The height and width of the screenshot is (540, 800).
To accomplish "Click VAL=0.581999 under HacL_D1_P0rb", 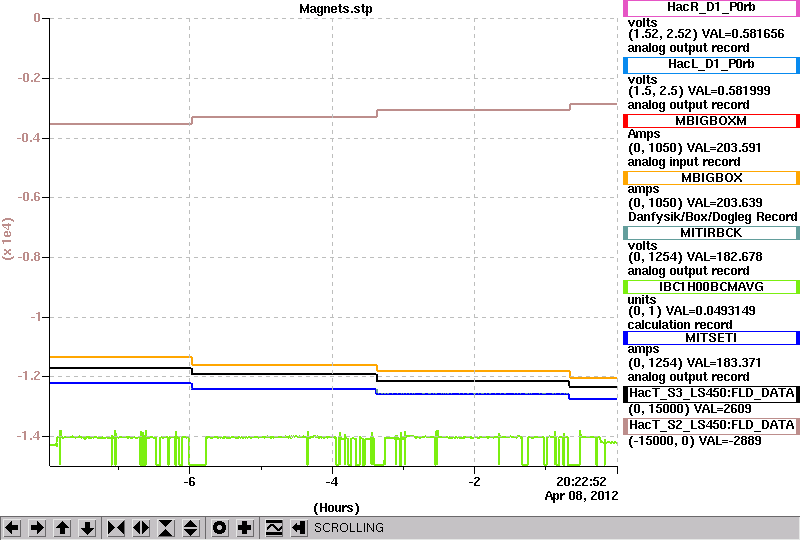I will 729,91.
